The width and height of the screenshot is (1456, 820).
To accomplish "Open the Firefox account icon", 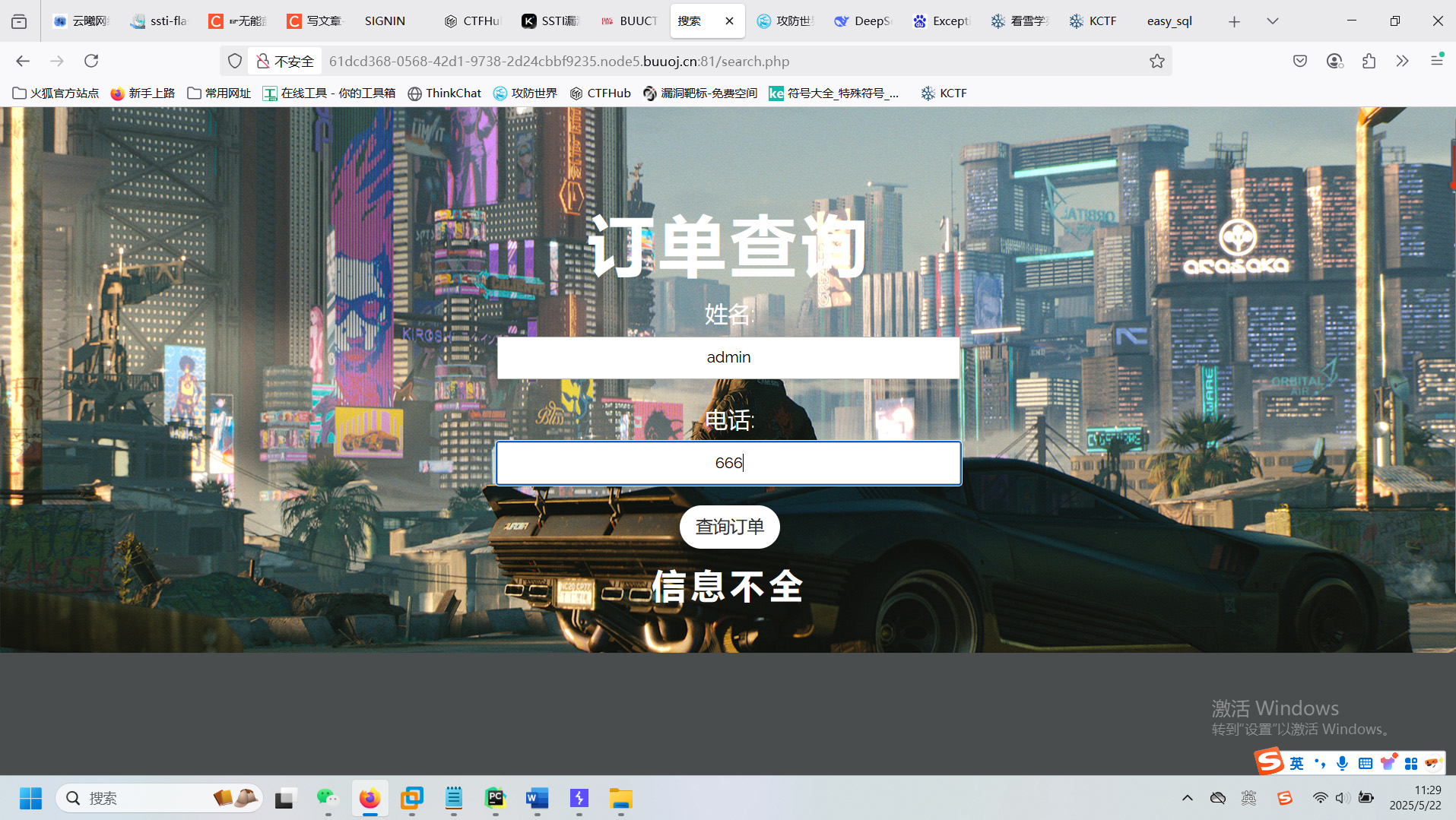I will tap(1334, 61).
